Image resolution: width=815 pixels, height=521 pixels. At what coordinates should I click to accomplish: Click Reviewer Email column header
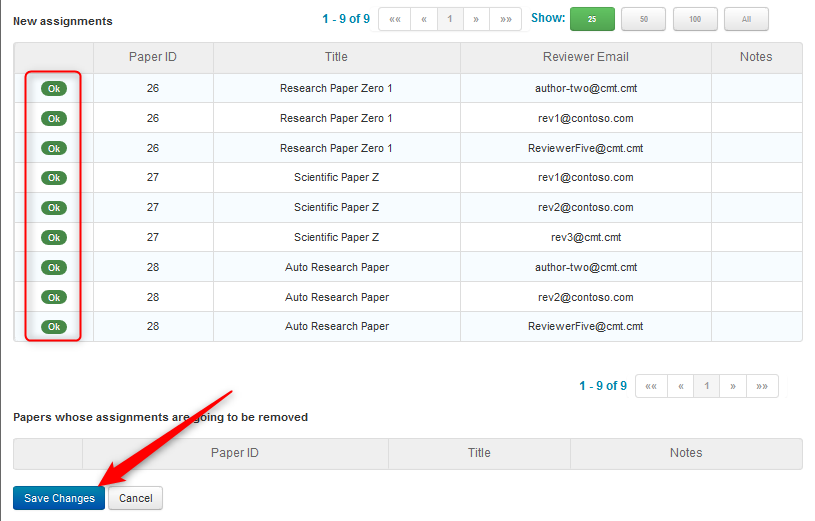click(x=586, y=57)
